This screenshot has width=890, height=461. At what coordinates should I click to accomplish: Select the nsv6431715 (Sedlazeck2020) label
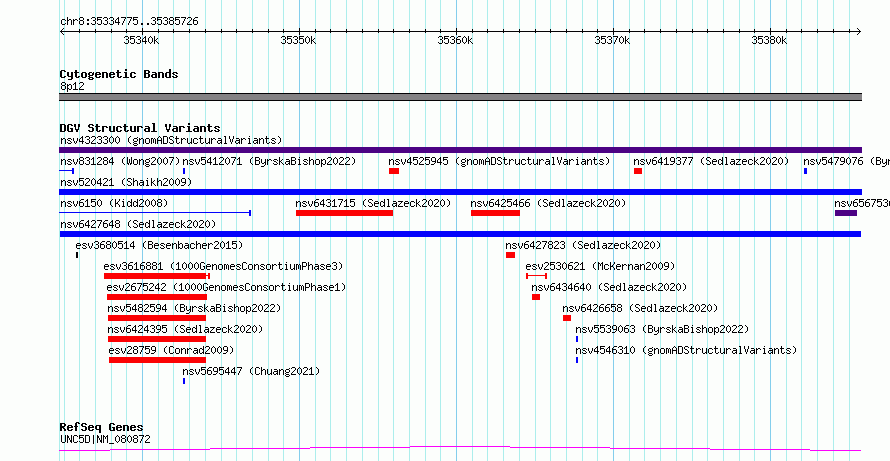(373, 203)
